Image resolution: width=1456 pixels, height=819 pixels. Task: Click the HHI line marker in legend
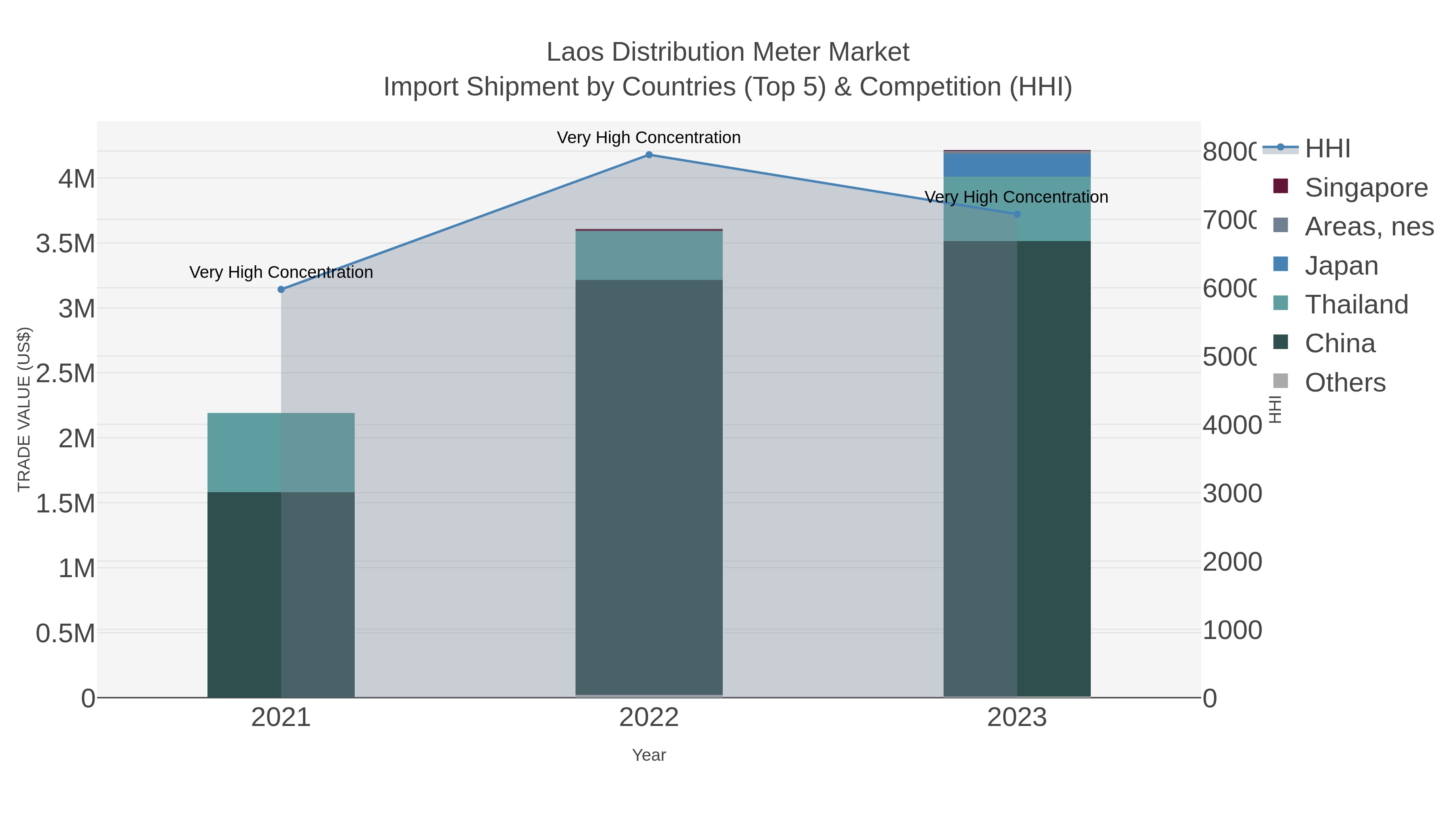pos(1280,148)
